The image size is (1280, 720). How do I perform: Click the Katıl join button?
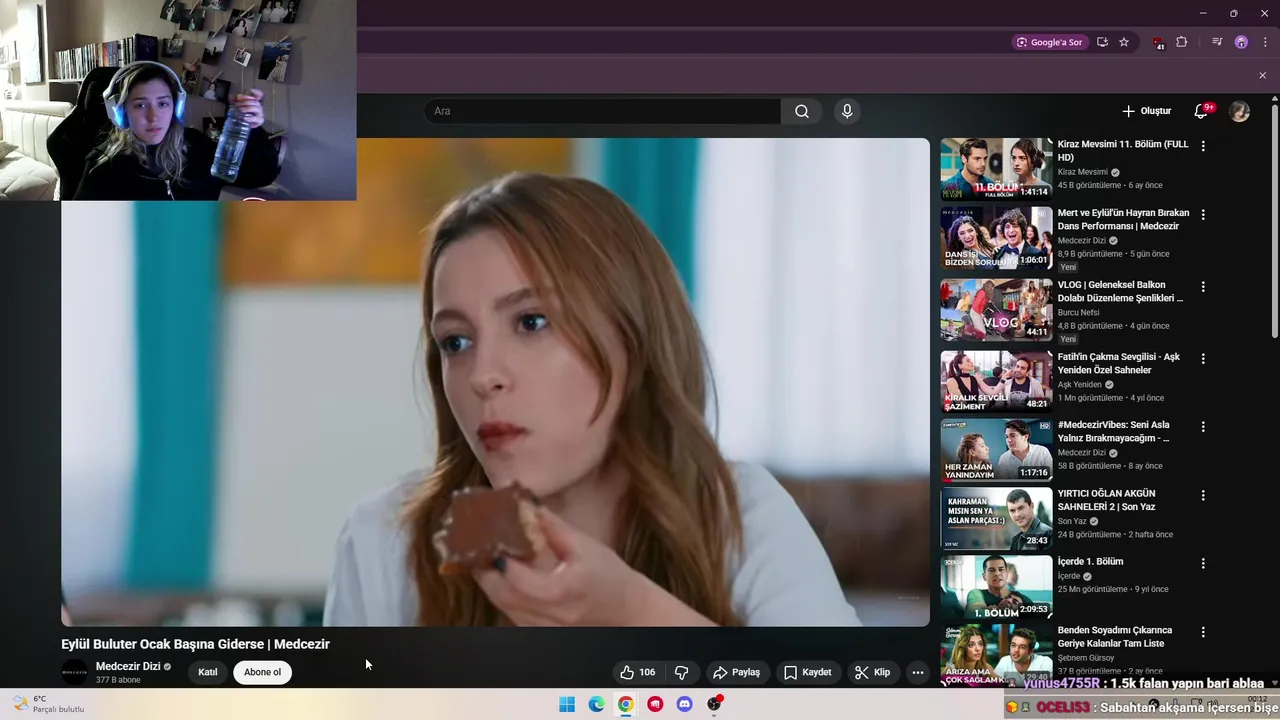click(x=208, y=672)
